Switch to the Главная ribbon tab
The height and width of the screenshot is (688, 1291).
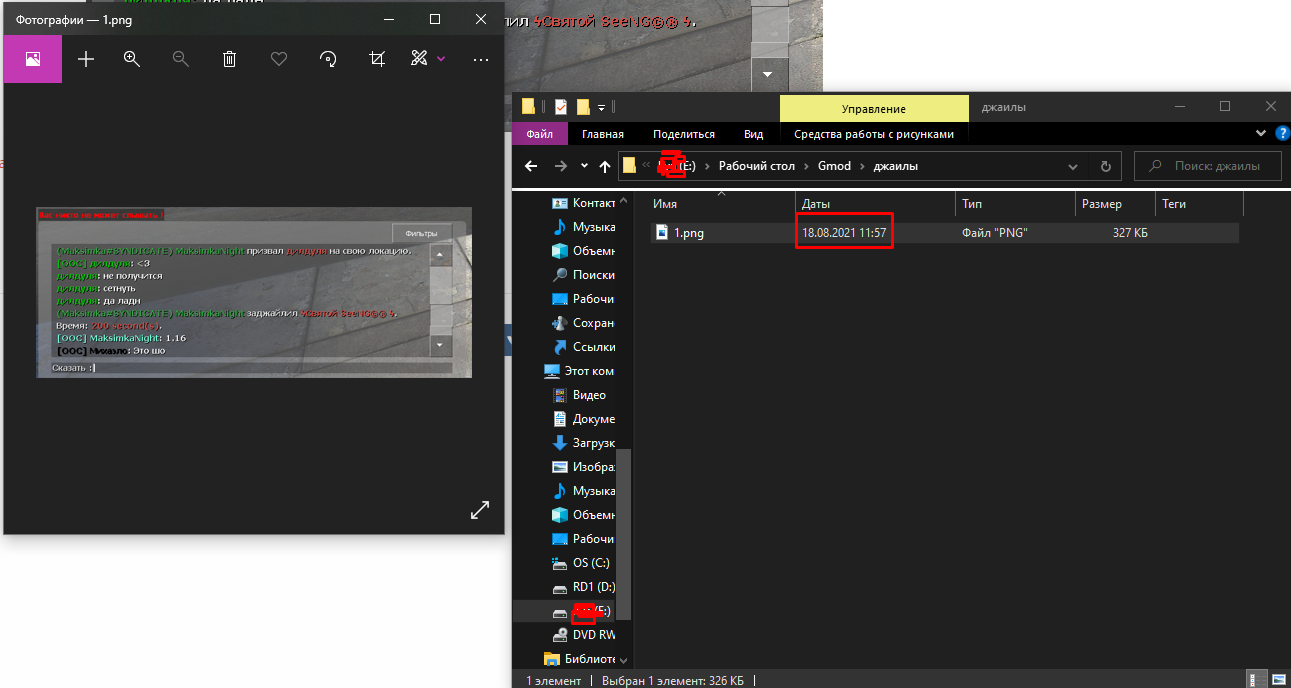[603, 134]
